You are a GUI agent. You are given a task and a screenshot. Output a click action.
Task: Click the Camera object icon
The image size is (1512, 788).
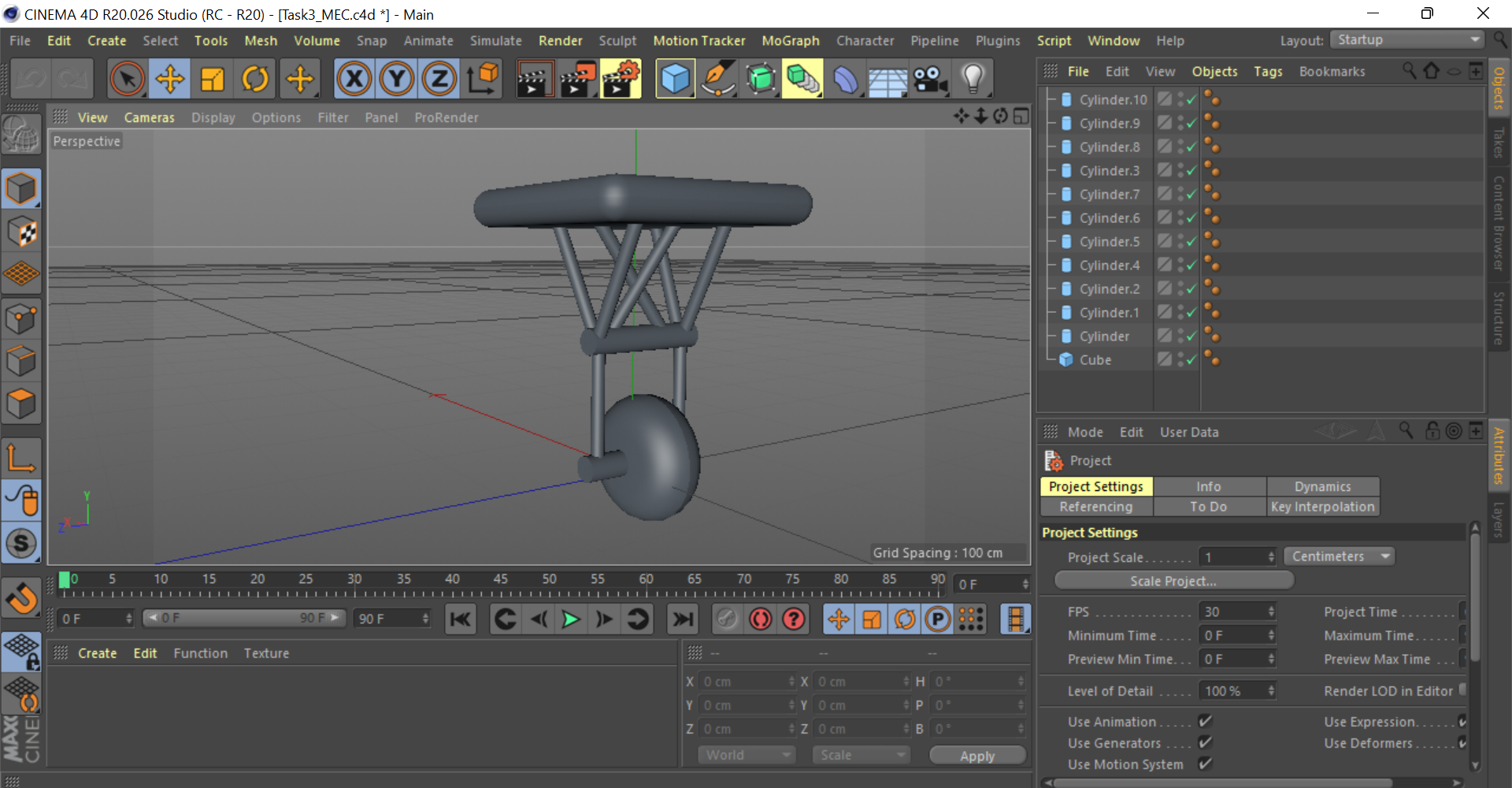[930, 79]
